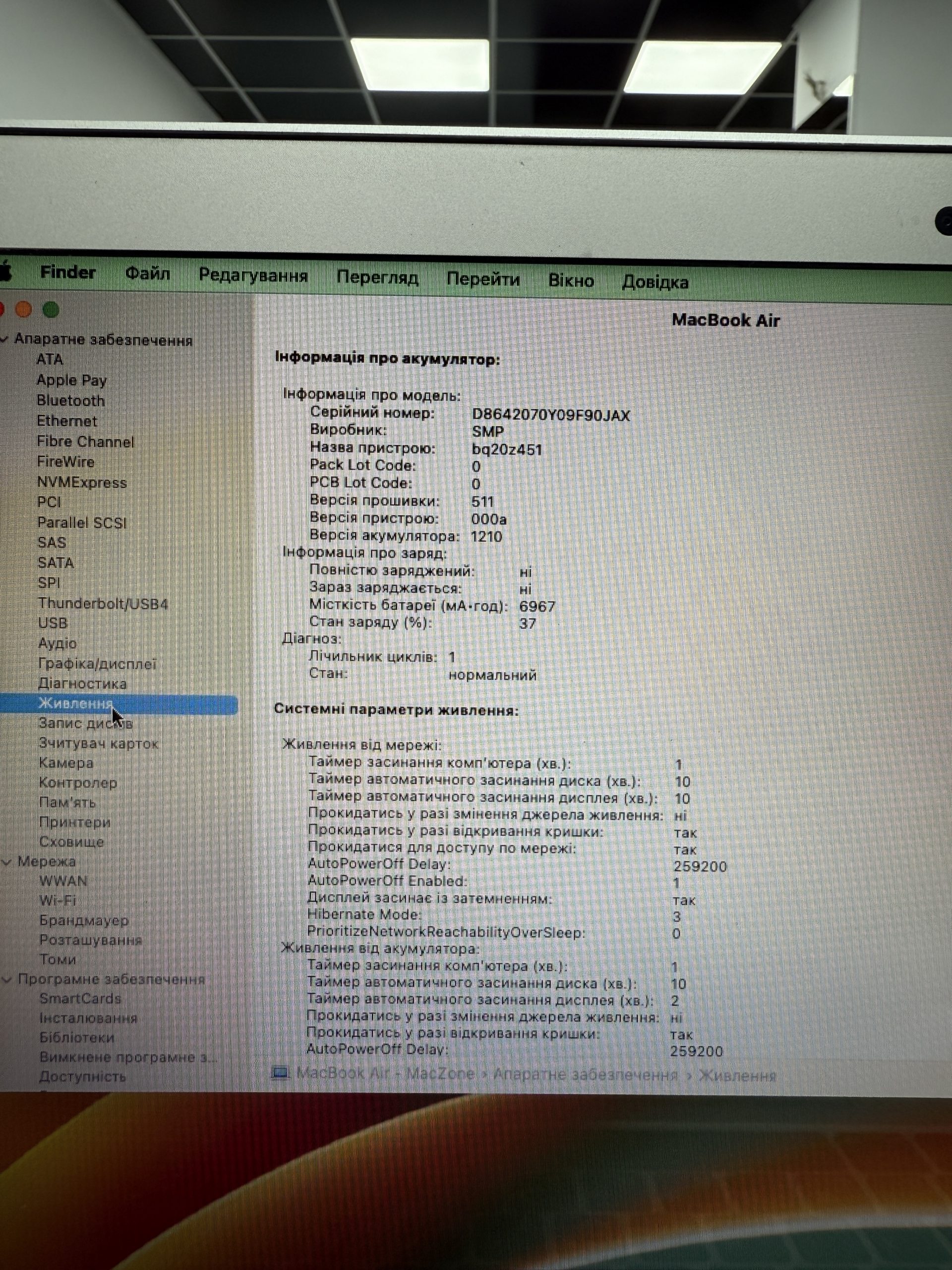
Task: Select Сховище in the sidebar
Action: (72, 842)
